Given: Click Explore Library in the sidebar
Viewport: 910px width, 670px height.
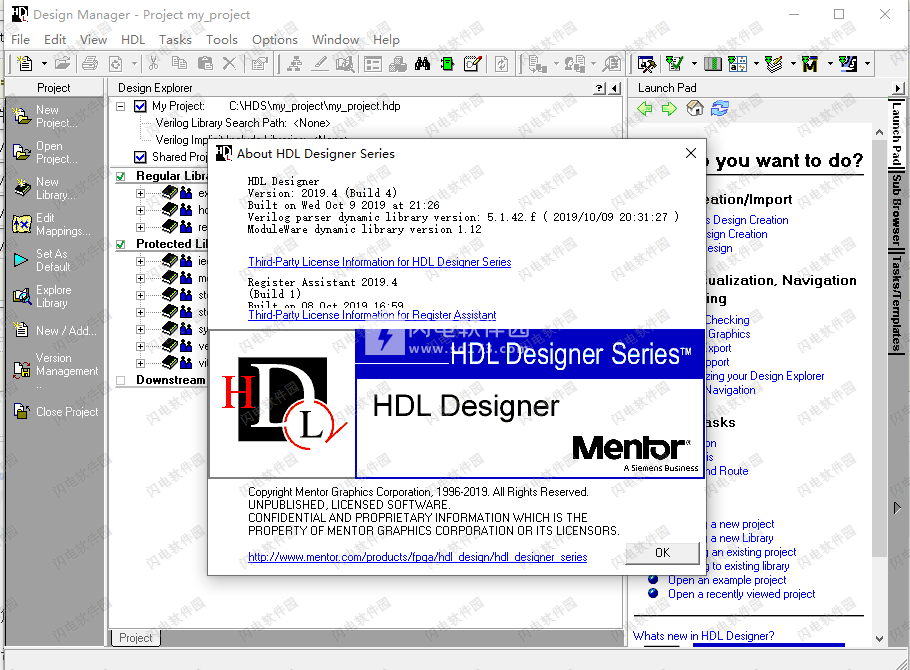Looking at the screenshot, I should 42,296.
